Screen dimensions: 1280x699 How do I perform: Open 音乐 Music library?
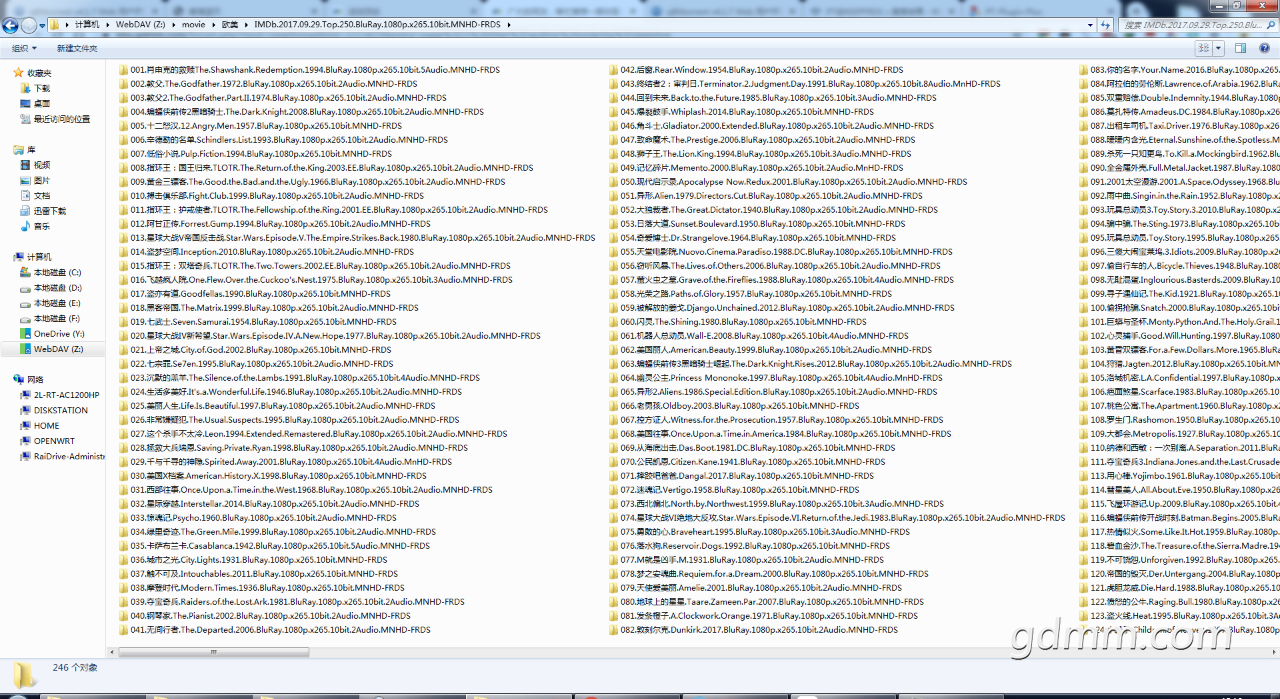coord(41,226)
